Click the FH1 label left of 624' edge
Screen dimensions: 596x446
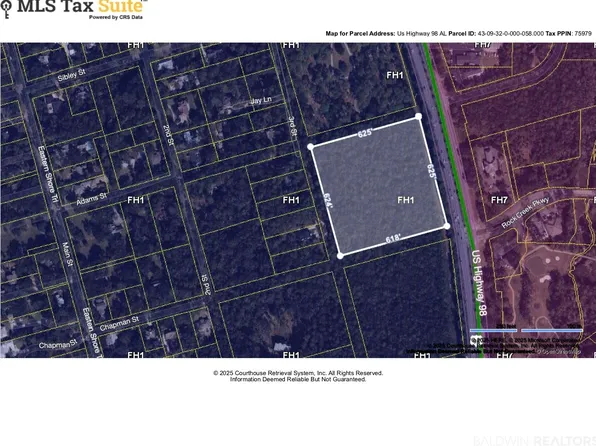click(x=291, y=200)
